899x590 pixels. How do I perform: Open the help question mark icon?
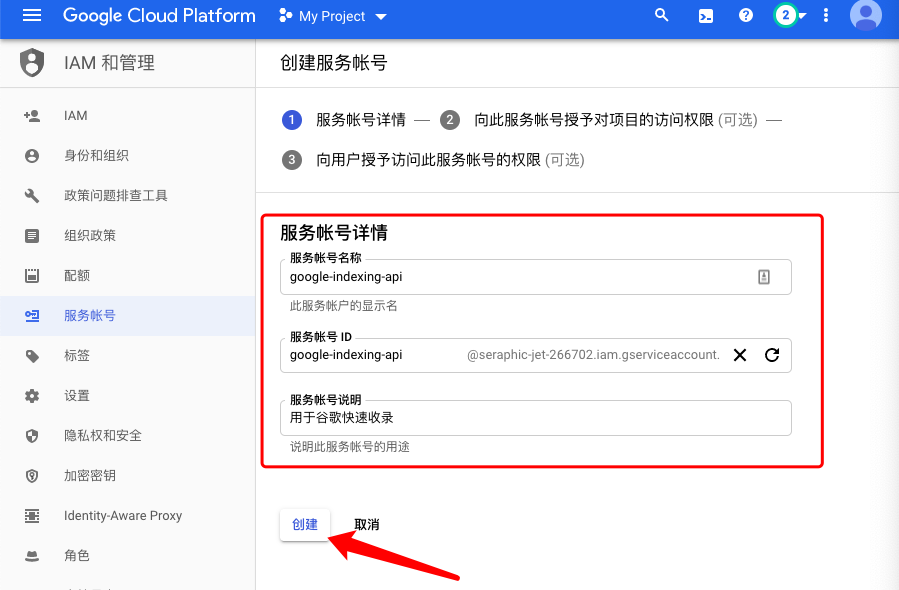pyautogui.click(x=745, y=15)
